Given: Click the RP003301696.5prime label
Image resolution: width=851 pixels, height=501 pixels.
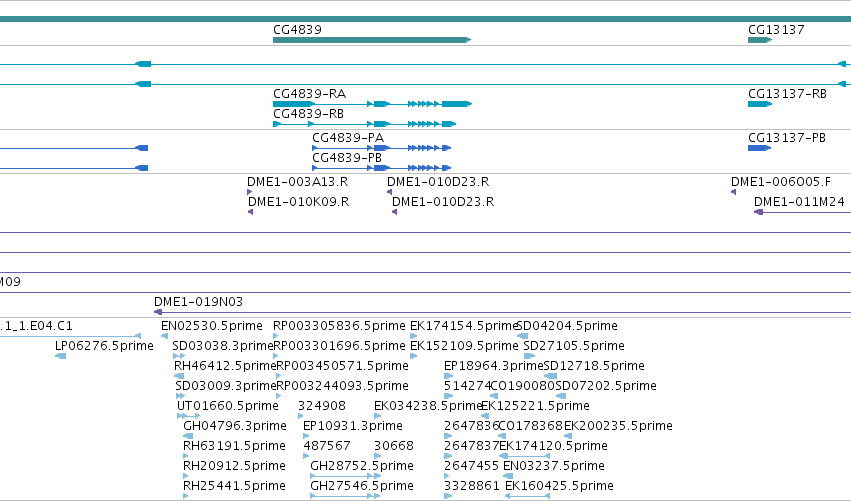Looking at the screenshot, I should coord(339,346).
